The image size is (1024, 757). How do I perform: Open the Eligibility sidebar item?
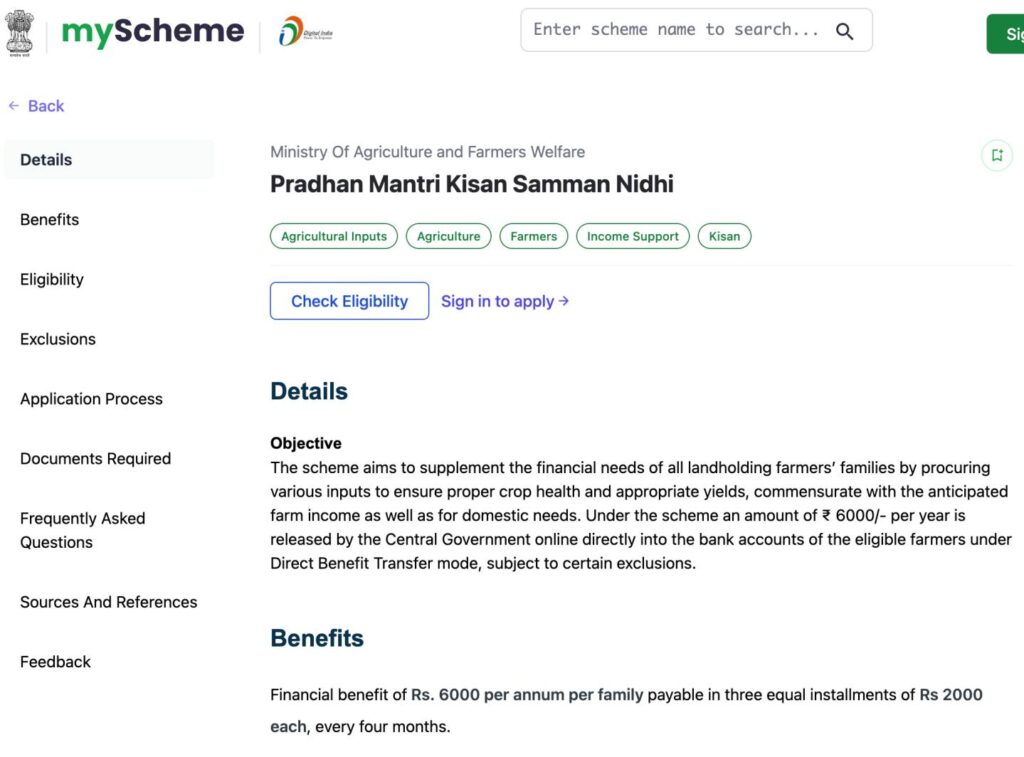(x=52, y=280)
